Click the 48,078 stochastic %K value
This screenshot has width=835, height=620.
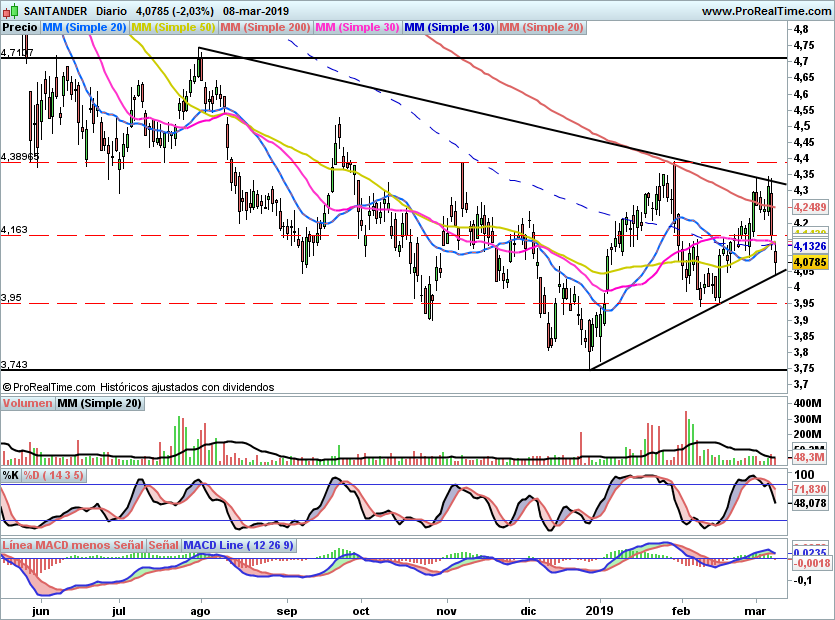click(810, 503)
